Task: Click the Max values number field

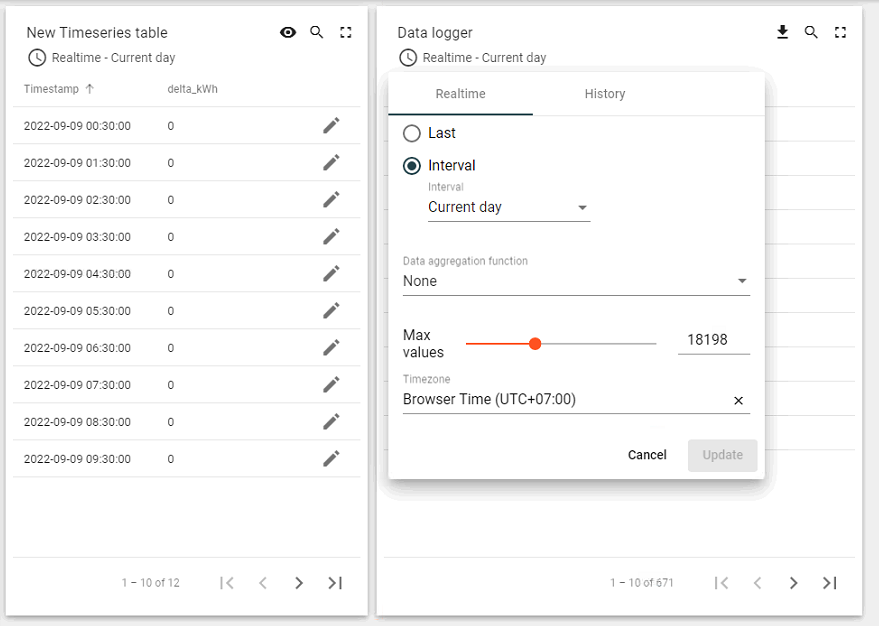Action: (714, 340)
